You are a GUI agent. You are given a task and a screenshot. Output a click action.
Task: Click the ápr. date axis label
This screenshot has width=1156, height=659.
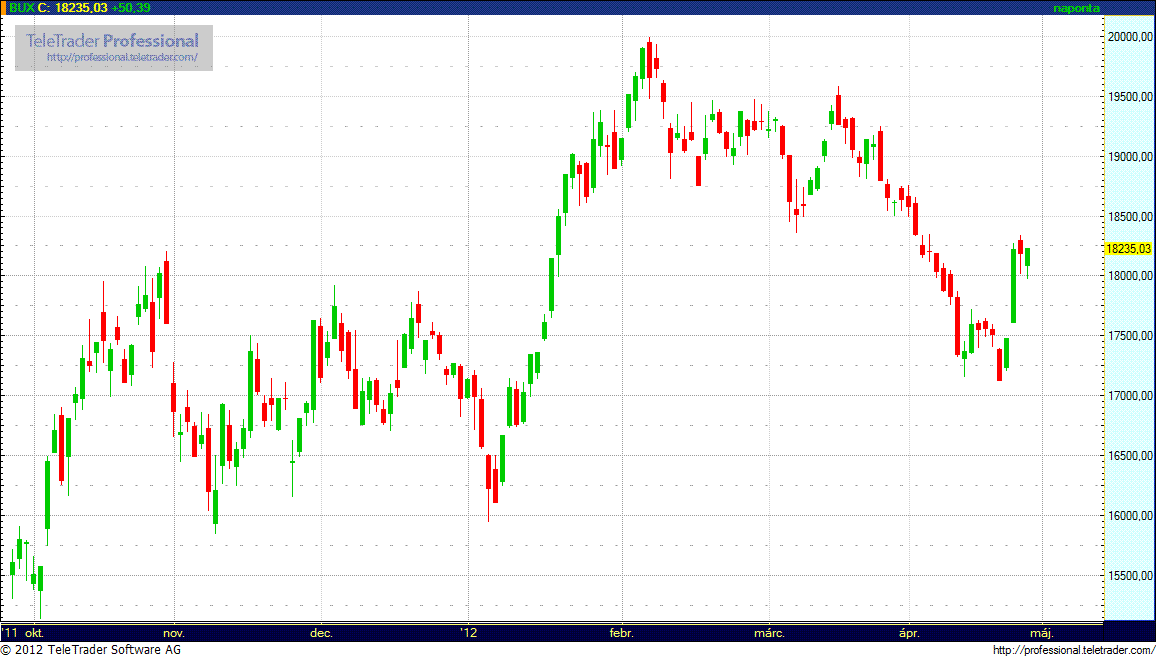point(910,634)
